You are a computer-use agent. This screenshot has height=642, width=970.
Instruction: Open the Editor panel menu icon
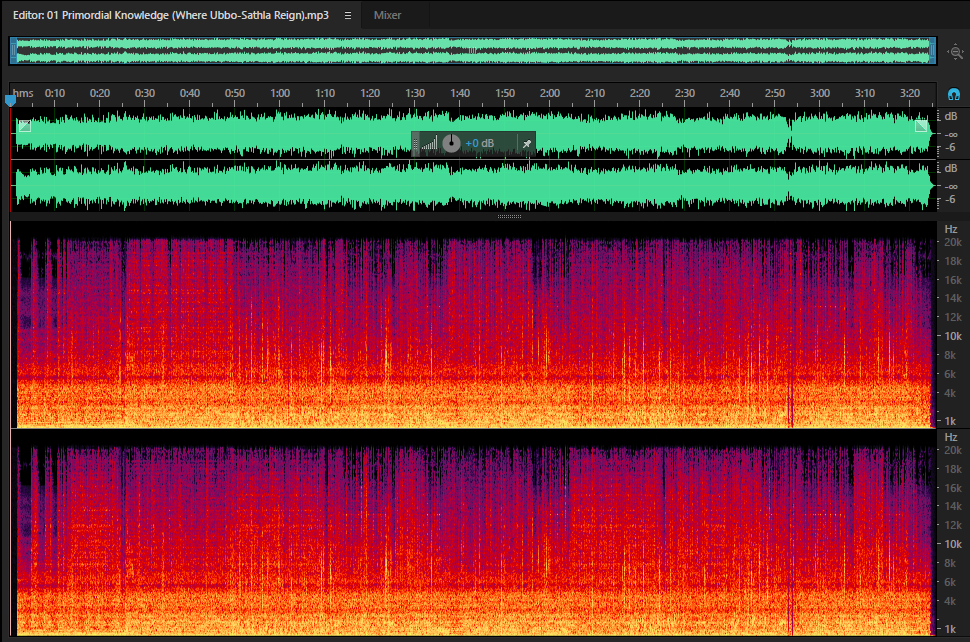[348, 15]
